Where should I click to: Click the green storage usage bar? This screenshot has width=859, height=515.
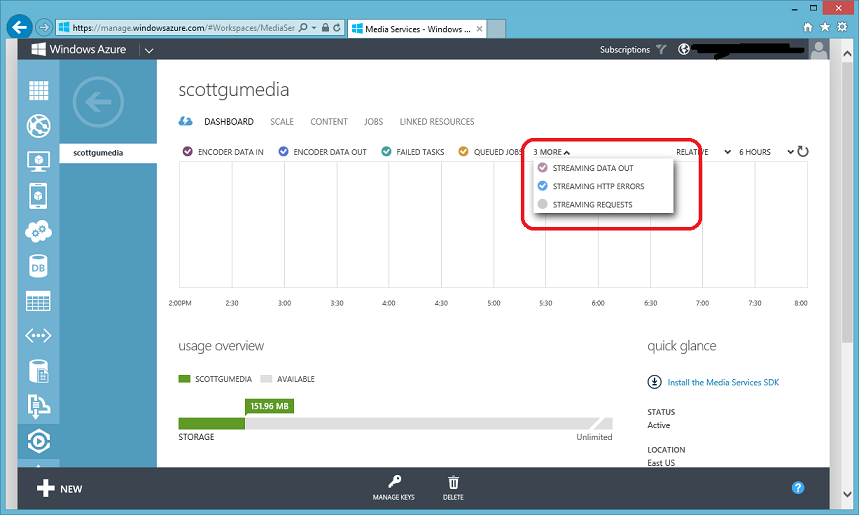point(211,424)
